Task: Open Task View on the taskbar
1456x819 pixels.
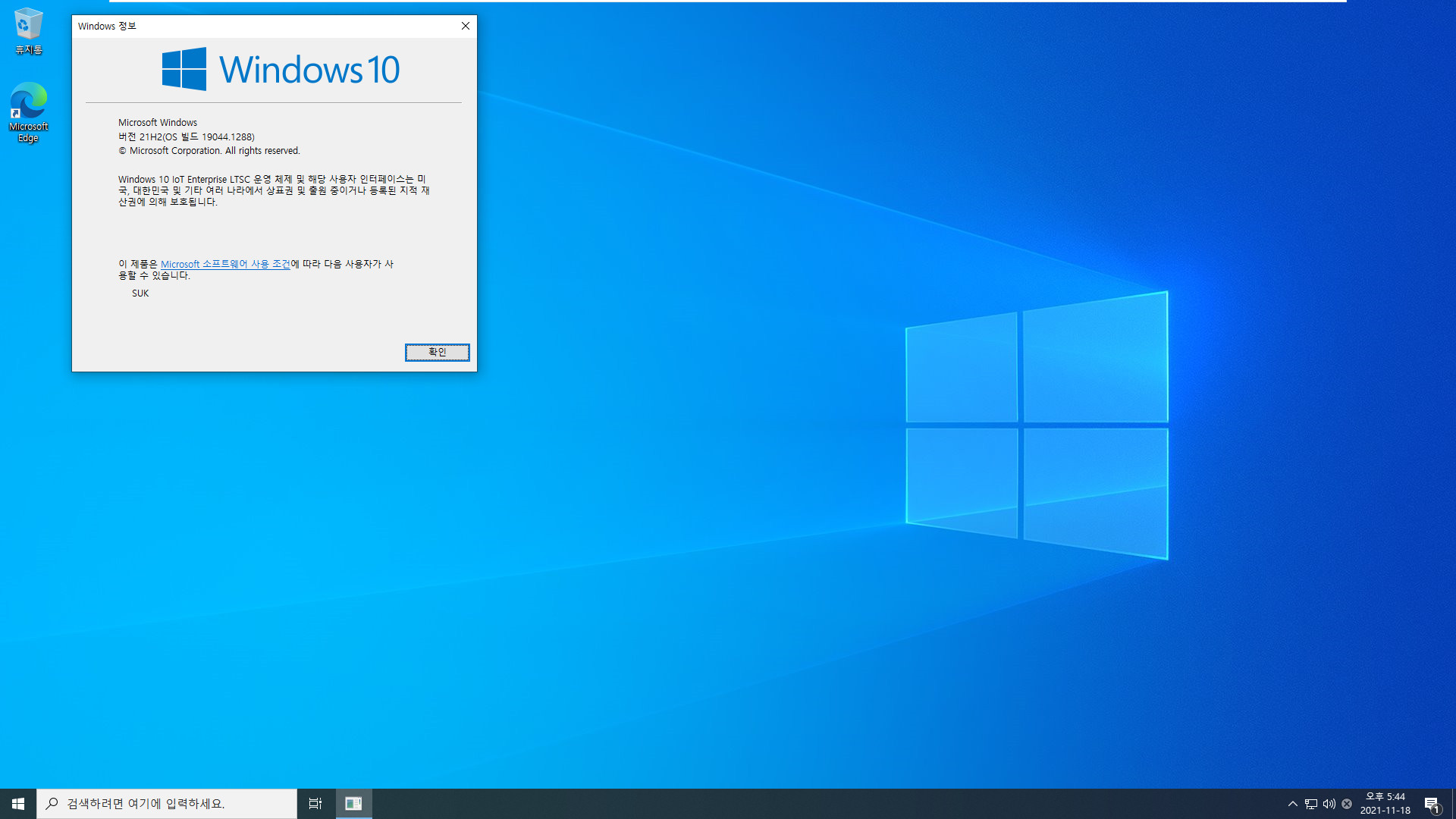Action: click(x=315, y=803)
